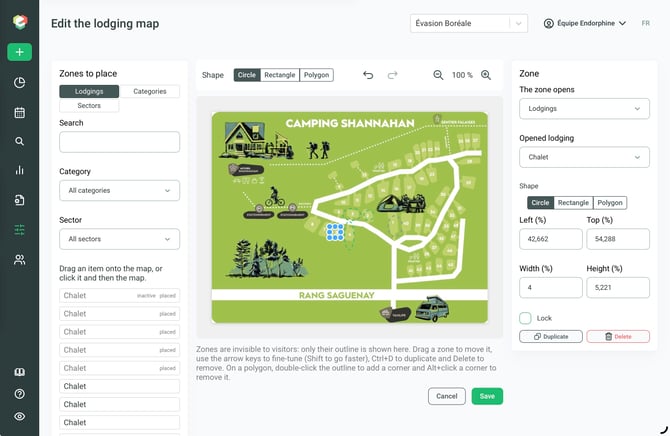This screenshot has width=670, height=436.
Task: Select the Chalet item marked inactive placed
Action: (119, 296)
